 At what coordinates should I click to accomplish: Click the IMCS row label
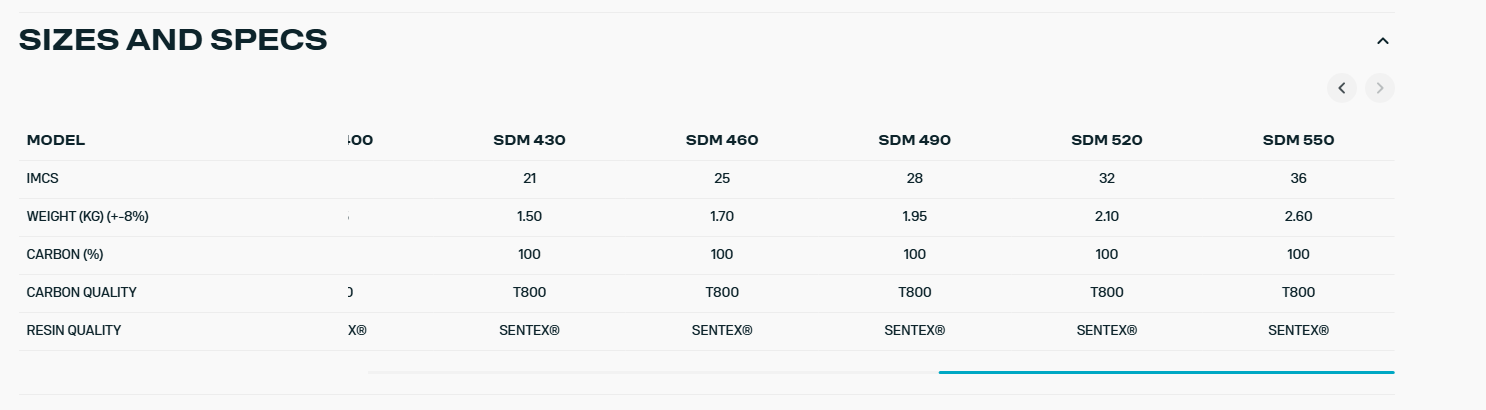(43, 178)
